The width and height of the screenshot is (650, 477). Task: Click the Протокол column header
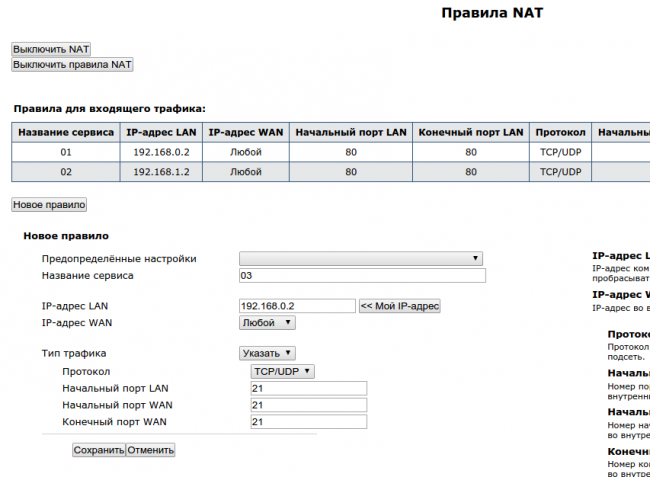560,133
